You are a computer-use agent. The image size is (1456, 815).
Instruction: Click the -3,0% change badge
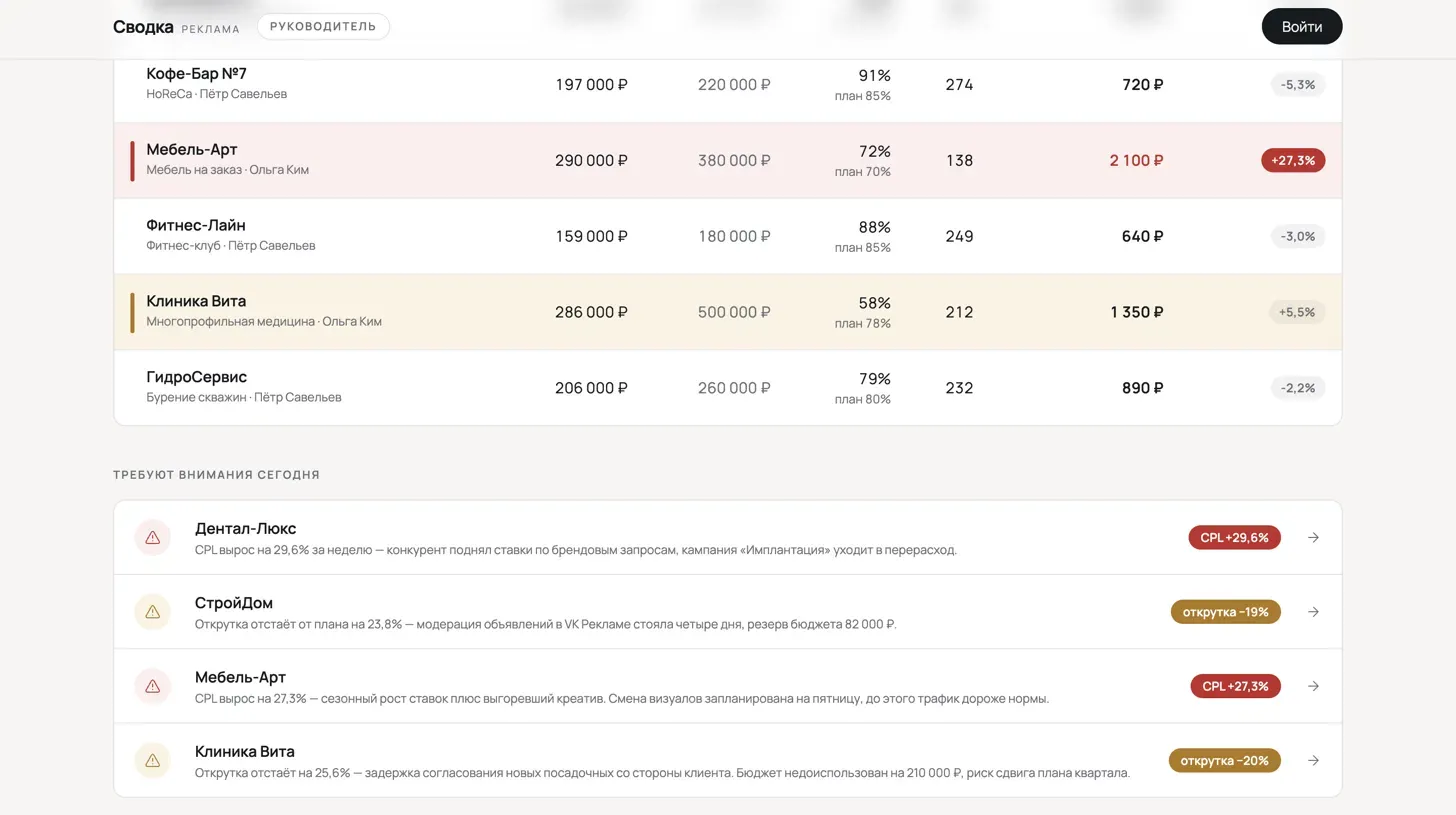click(x=1298, y=236)
